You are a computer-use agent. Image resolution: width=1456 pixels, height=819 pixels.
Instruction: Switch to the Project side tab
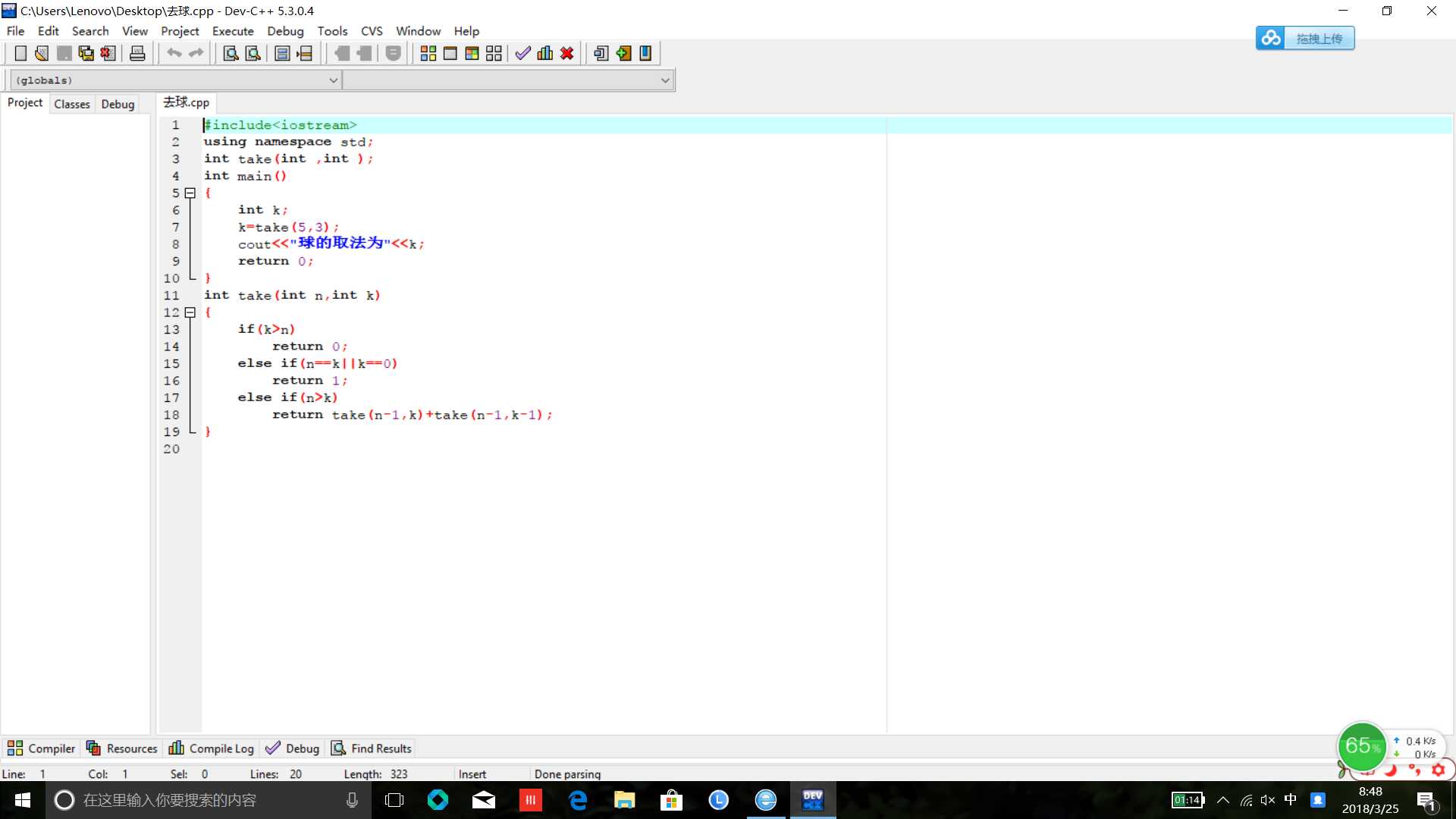pyautogui.click(x=25, y=103)
